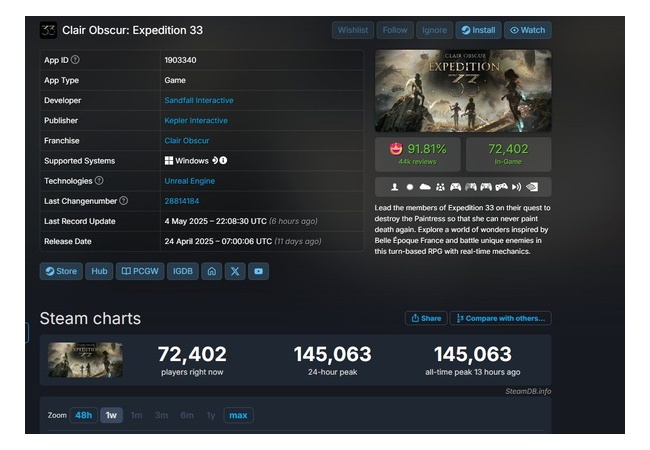Click the round dot feature icon

pos(410,187)
